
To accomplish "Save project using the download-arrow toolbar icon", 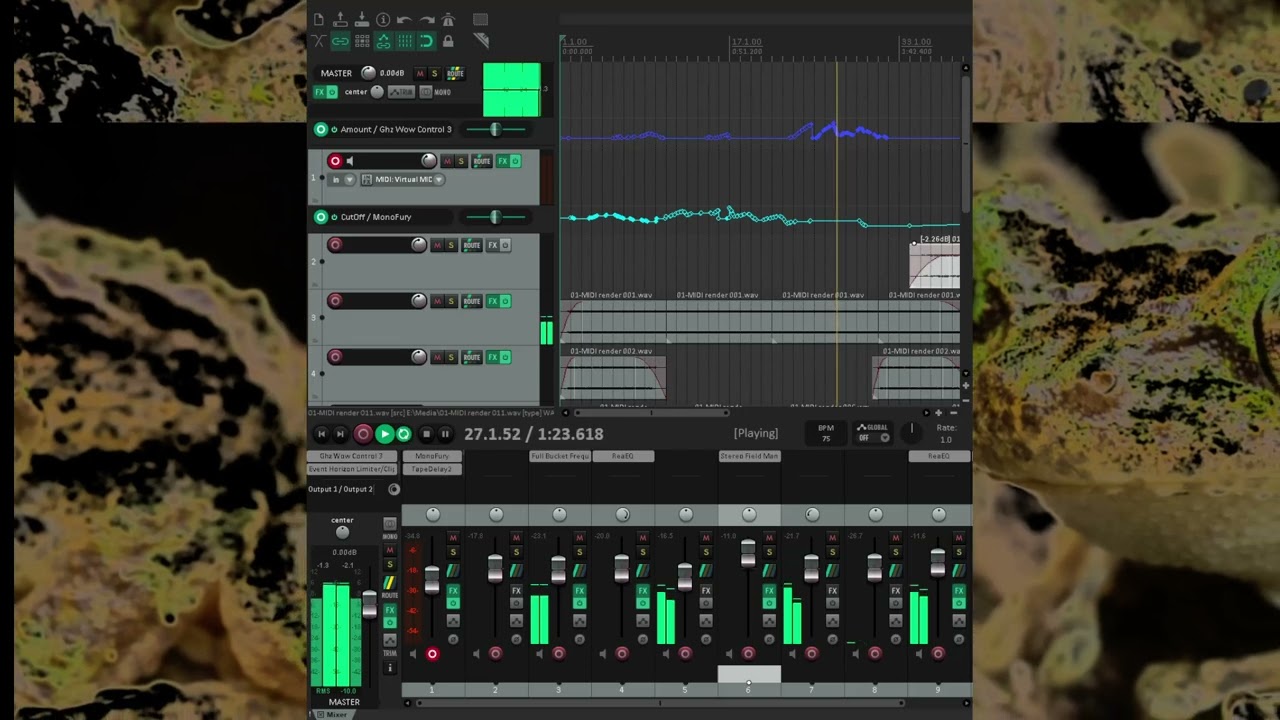I will pyautogui.click(x=362, y=20).
